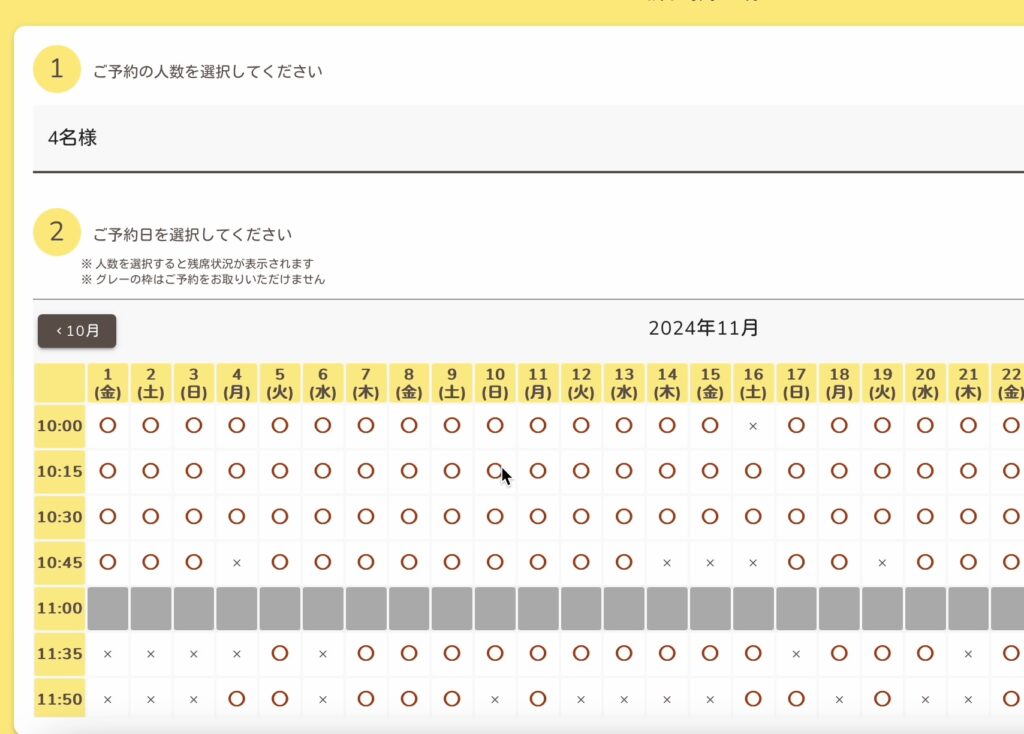Select the 11:35 circle on November 16
Screen dimensions: 1024x734
[x=753, y=654]
